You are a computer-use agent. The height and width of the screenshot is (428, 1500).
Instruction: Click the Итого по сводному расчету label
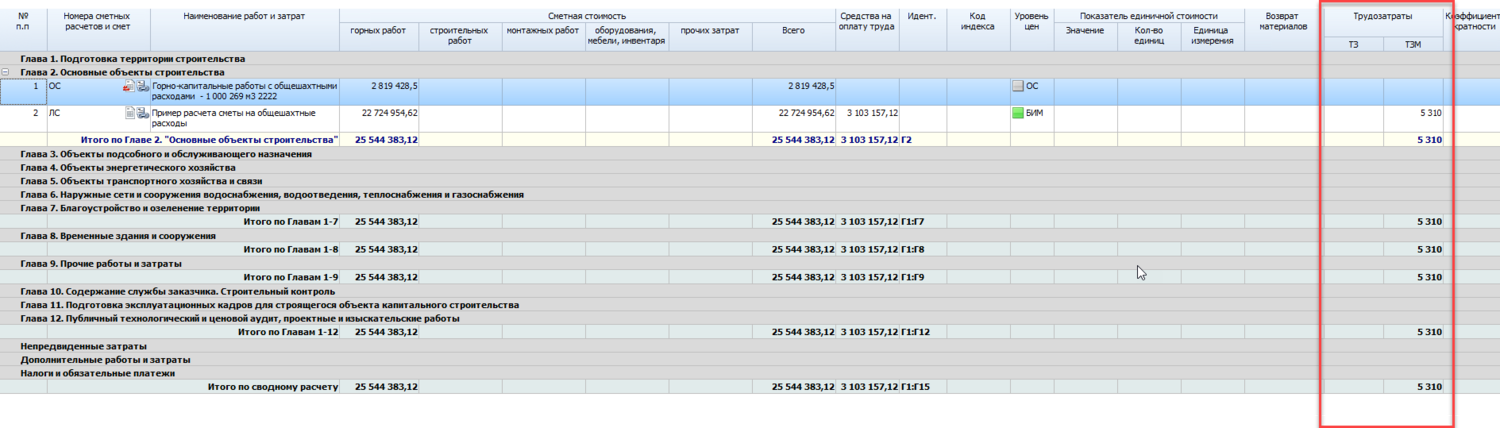[x=272, y=386]
